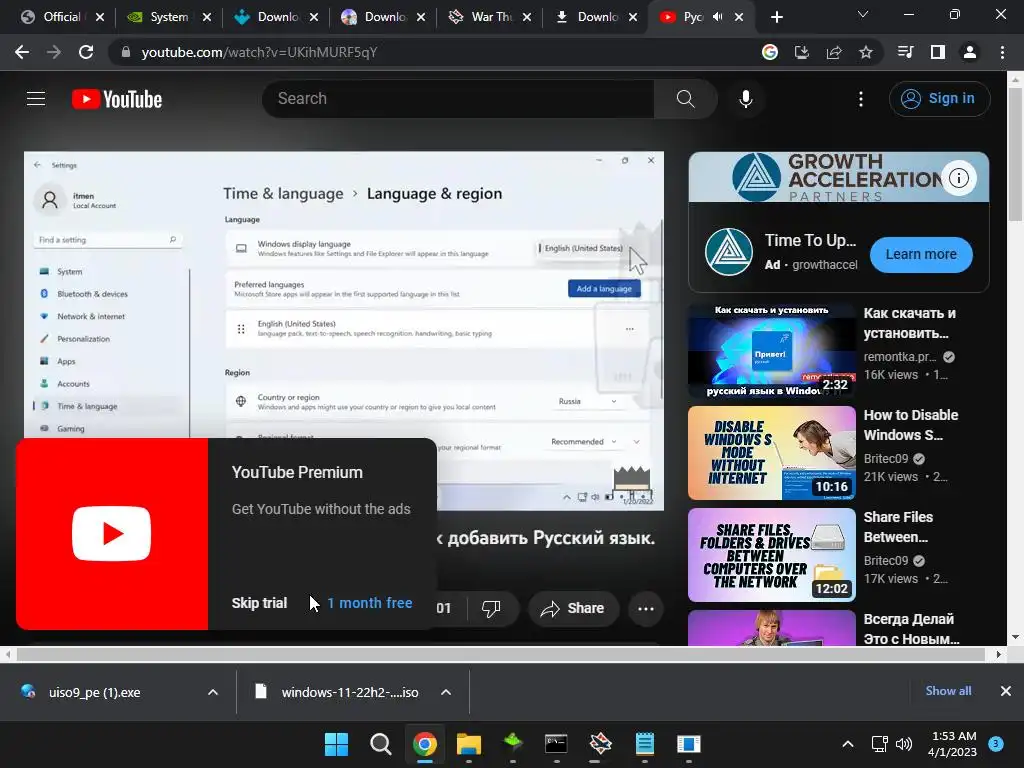This screenshot has width=1024, height=768.
Task: Open the ad info icon
Action: 958,178
